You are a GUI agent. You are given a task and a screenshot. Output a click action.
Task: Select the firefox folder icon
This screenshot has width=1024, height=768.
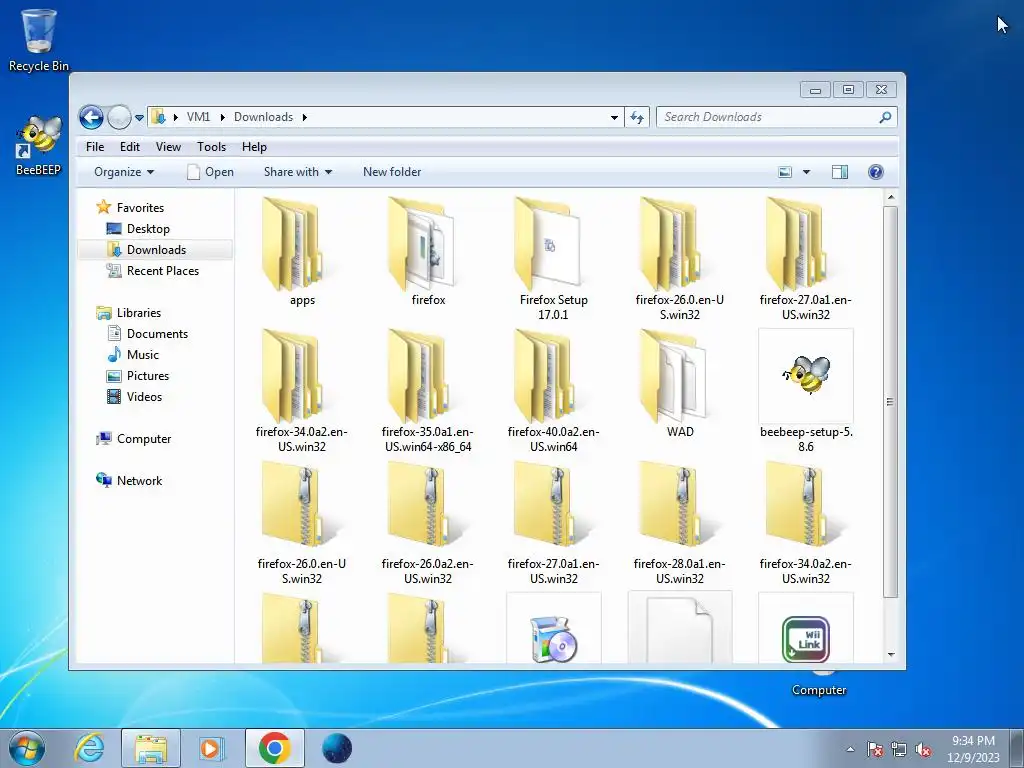tap(420, 246)
